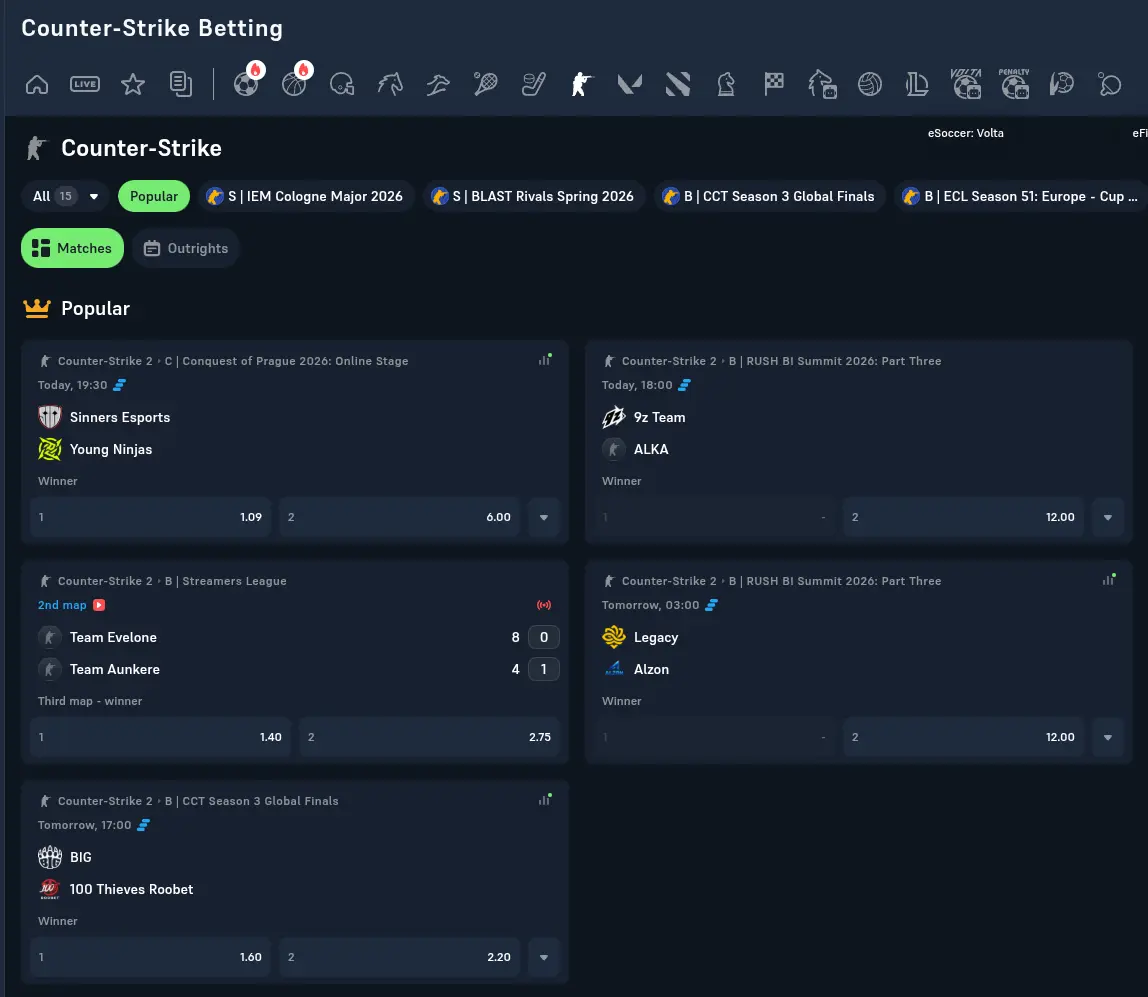Select the Tennis sport icon
Screen dimensions: 1148x997
[485, 84]
